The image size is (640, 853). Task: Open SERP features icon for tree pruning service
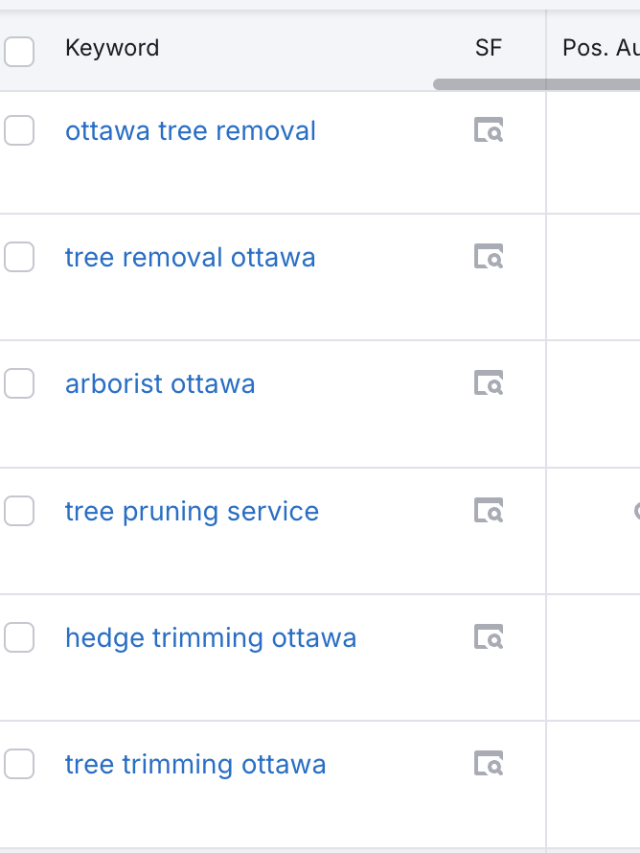pyautogui.click(x=488, y=511)
